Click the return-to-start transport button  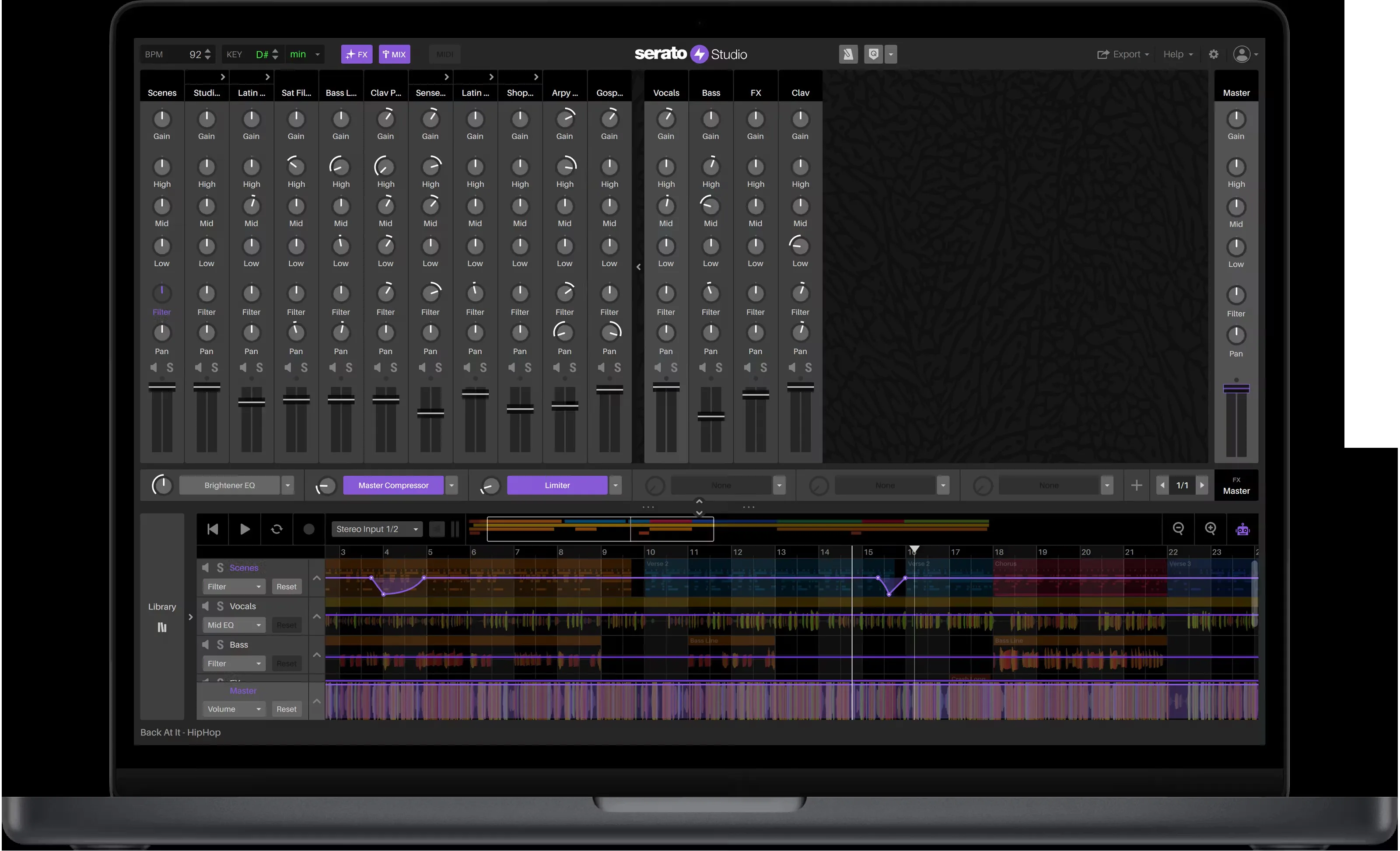click(x=213, y=530)
